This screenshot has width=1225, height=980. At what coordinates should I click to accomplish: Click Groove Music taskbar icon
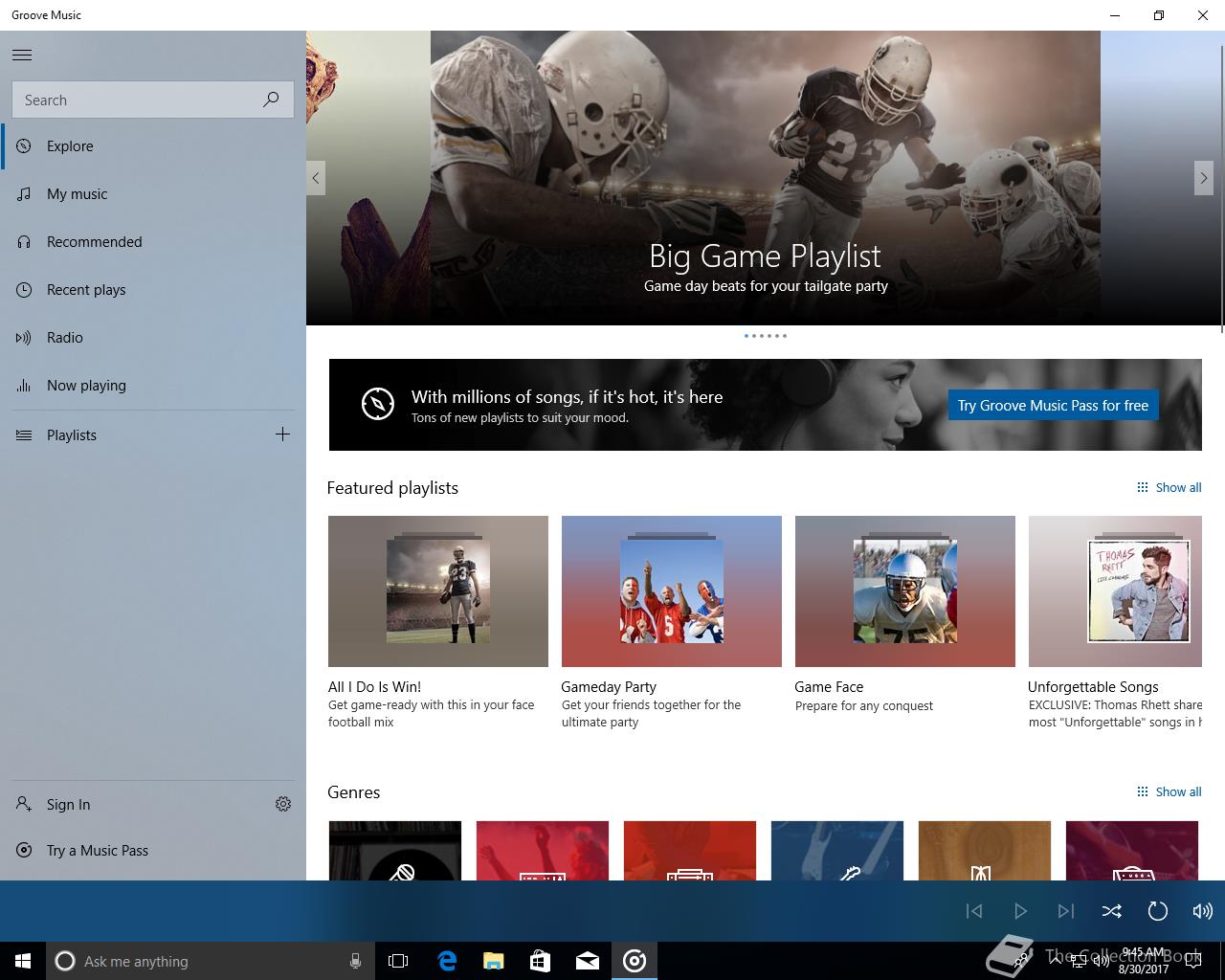coord(635,961)
